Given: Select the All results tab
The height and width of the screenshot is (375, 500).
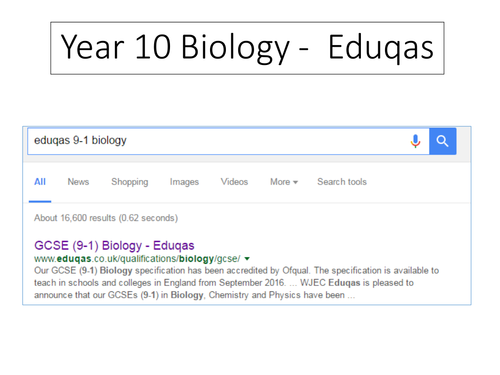Looking at the screenshot, I should point(40,182).
